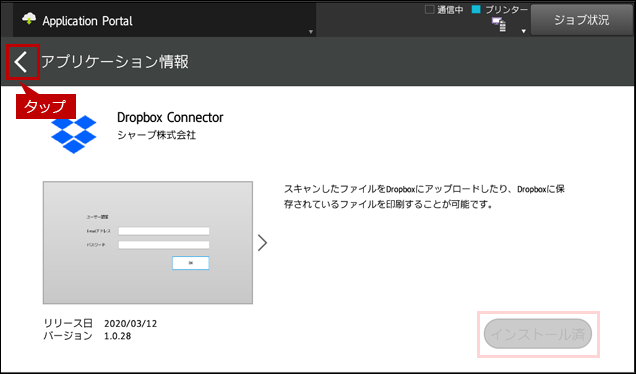Screen dimensions: 636x374
Task: Open the Dropbox Connector login preview thumbnail
Action: click(148, 243)
